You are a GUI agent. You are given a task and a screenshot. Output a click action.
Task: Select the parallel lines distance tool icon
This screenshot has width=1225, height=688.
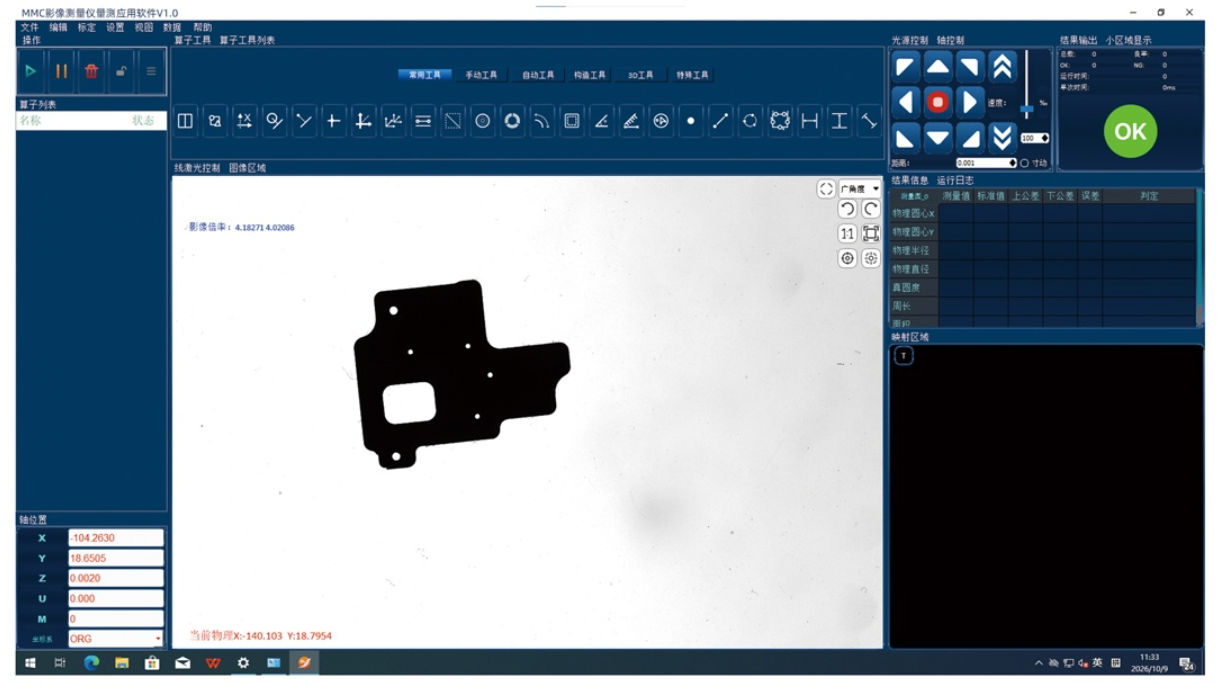(x=423, y=121)
